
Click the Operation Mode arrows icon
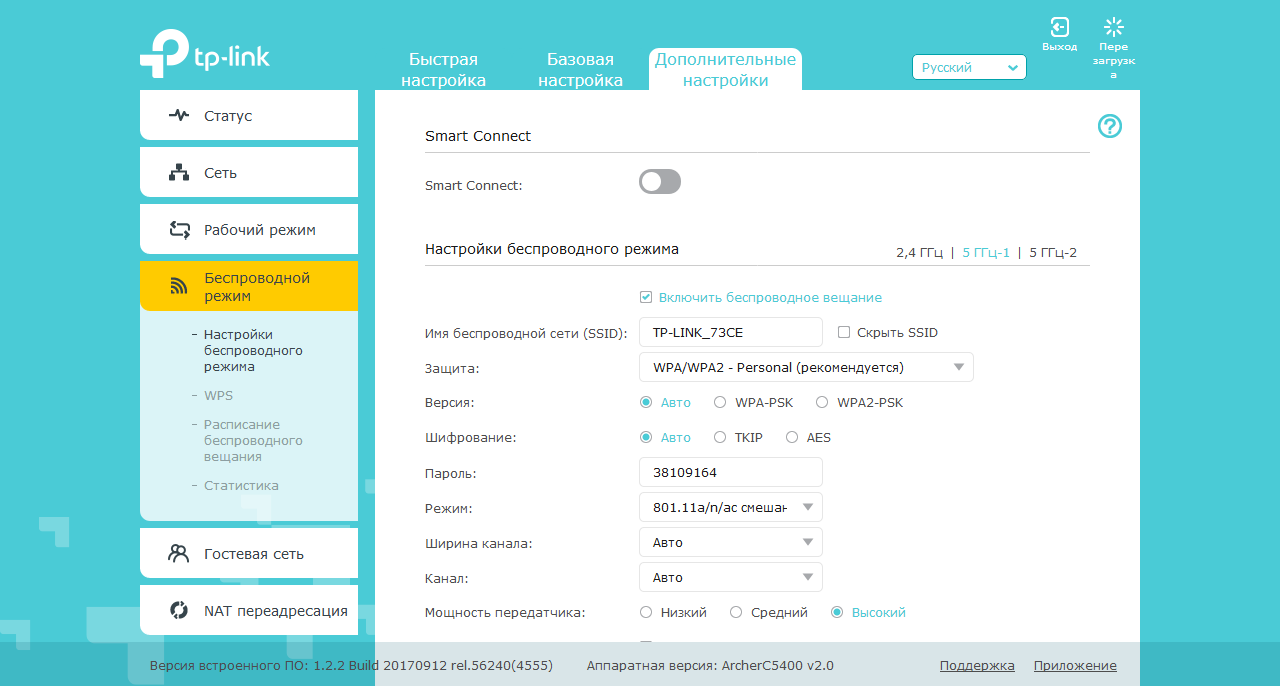point(179,230)
